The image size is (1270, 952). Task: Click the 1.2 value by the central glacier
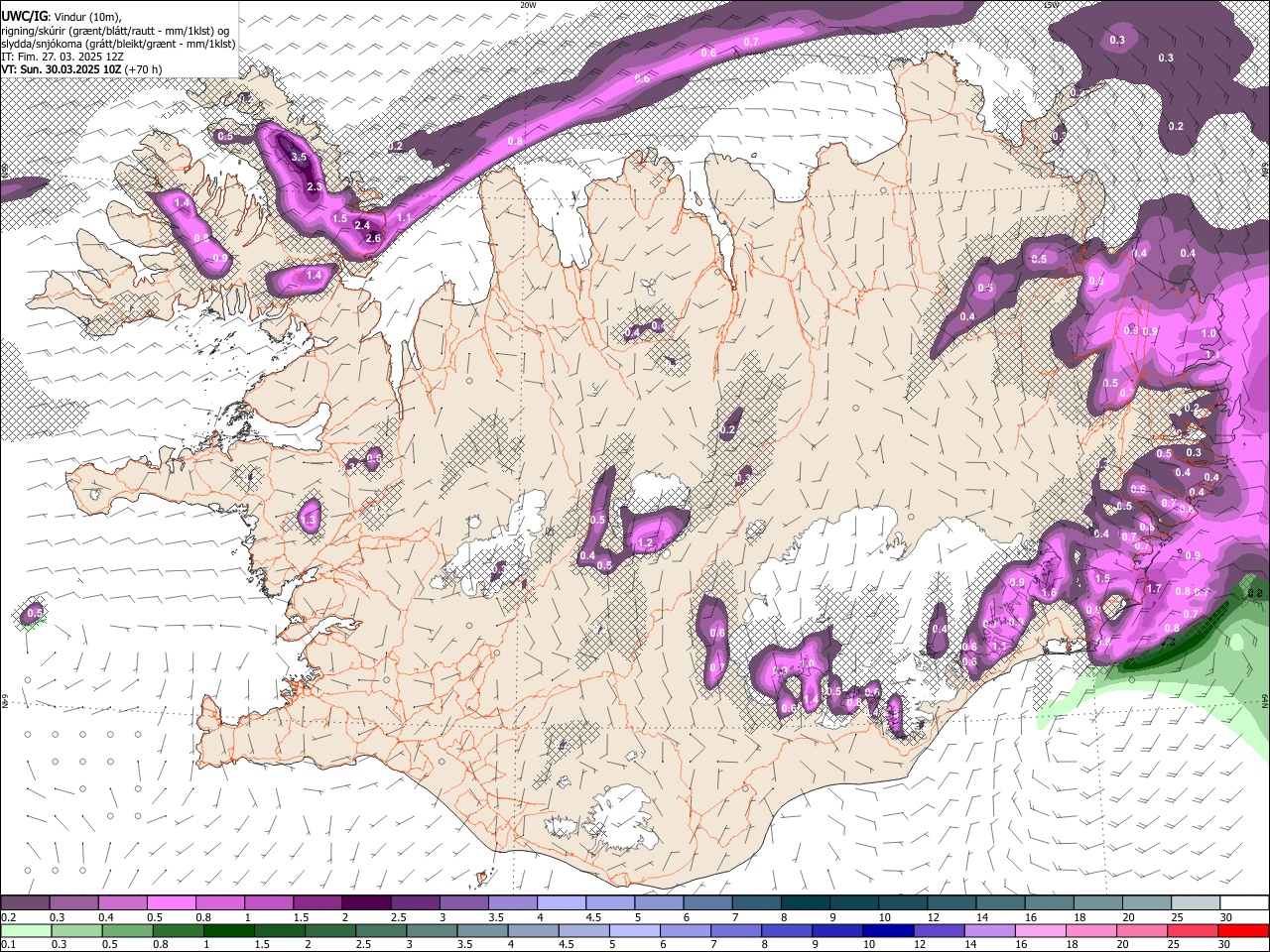(645, 542)
